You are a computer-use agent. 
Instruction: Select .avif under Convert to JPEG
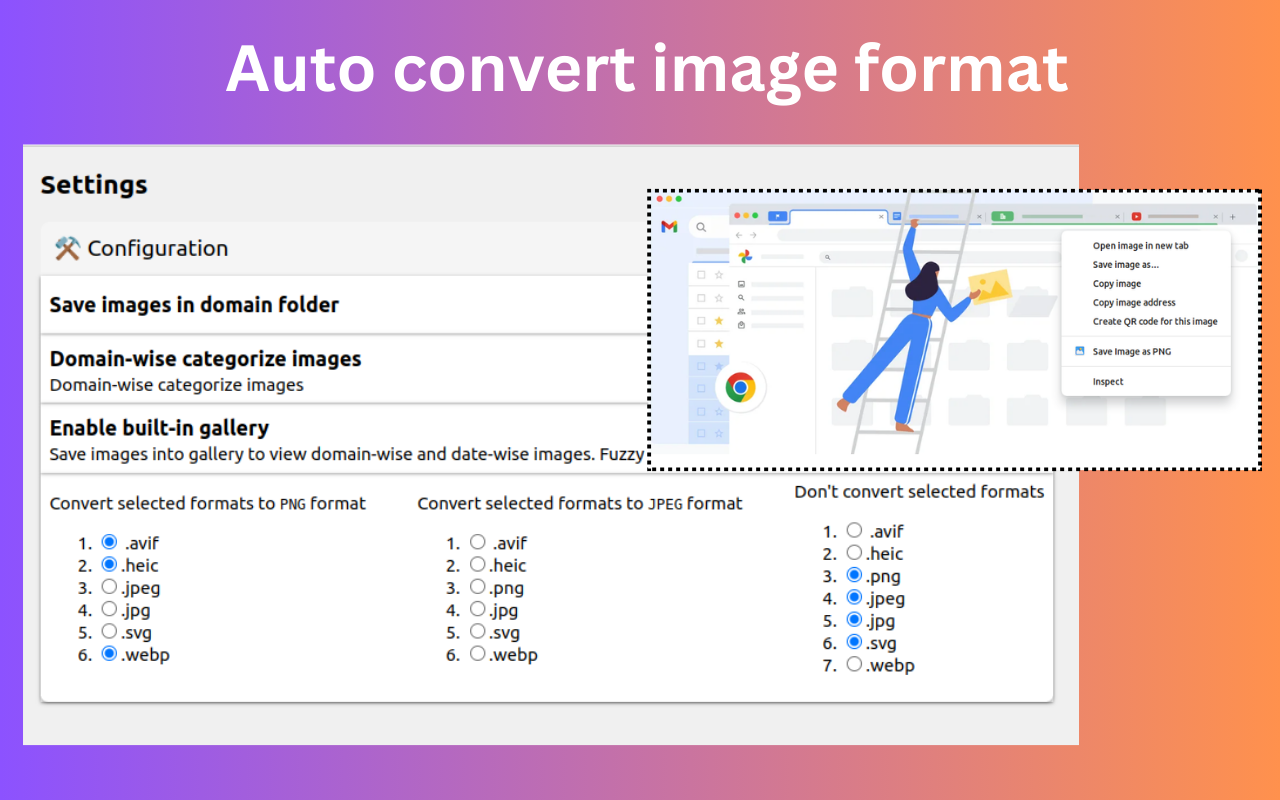pyautogui.click(x=478, y=542)
